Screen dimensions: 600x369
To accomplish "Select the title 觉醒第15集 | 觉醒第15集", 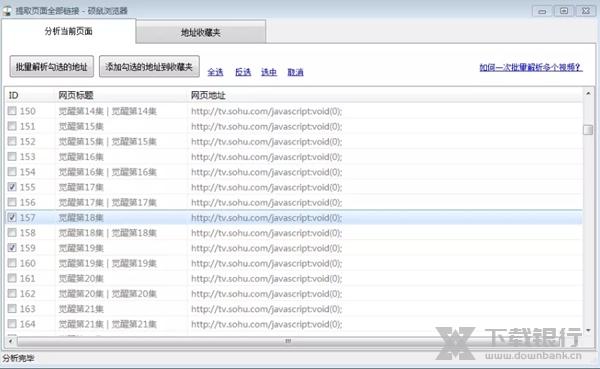I will 108,142.
